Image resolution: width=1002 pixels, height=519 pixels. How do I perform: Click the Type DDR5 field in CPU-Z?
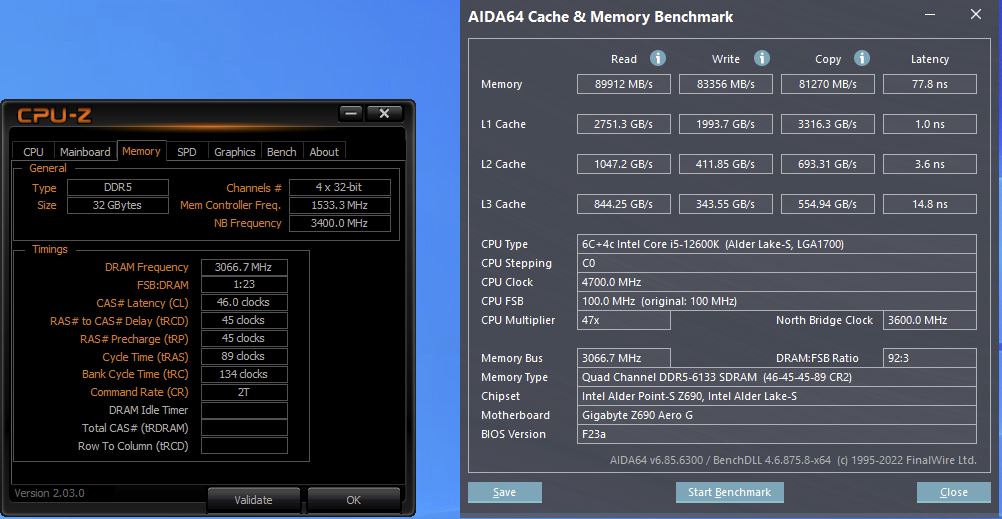(118, 188)
